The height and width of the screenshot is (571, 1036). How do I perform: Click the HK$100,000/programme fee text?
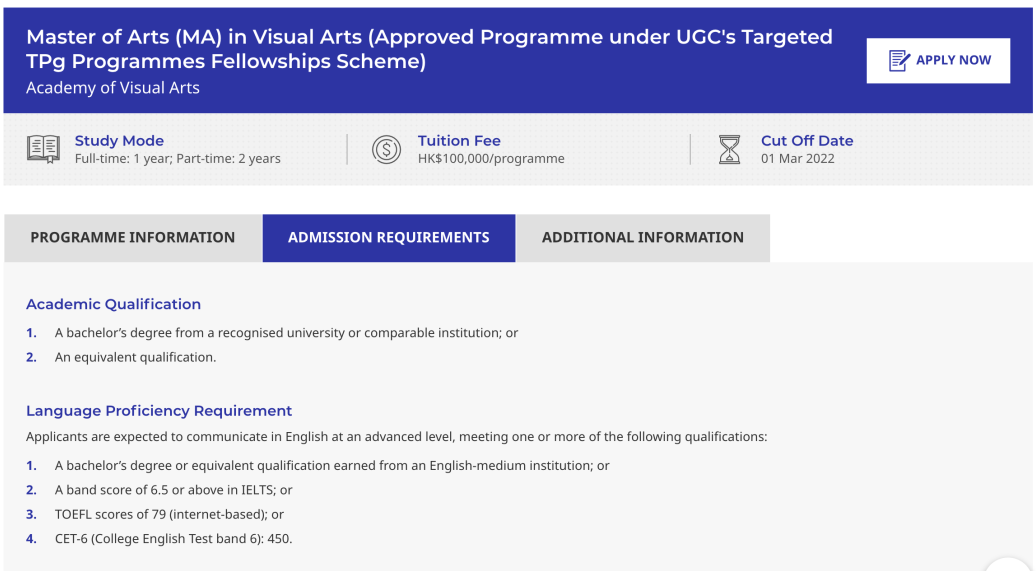click(x=491, y=159)
